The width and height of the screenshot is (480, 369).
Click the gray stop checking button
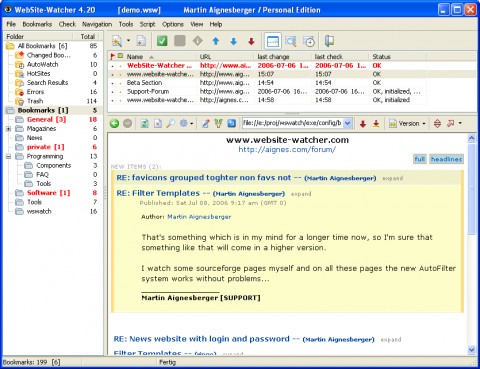pyautogui.click(x=180, y=41)
